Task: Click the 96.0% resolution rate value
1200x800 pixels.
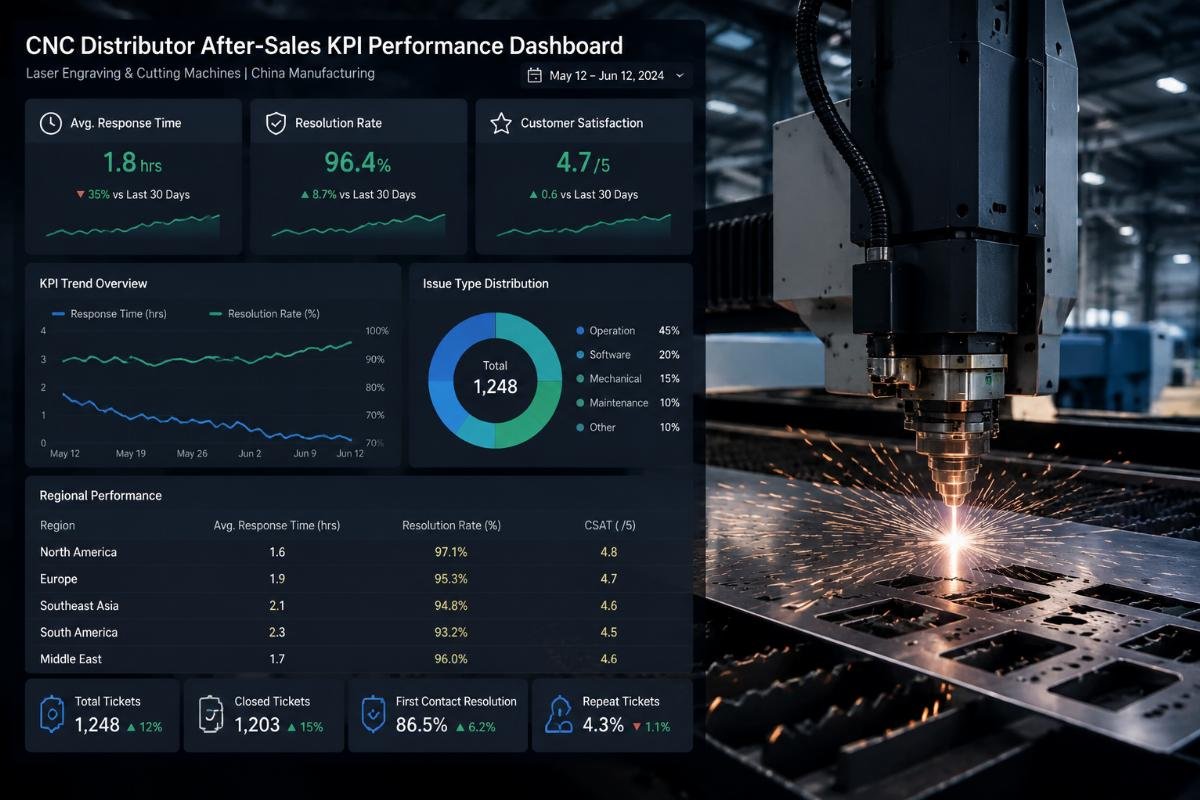Action: point(451,659)
